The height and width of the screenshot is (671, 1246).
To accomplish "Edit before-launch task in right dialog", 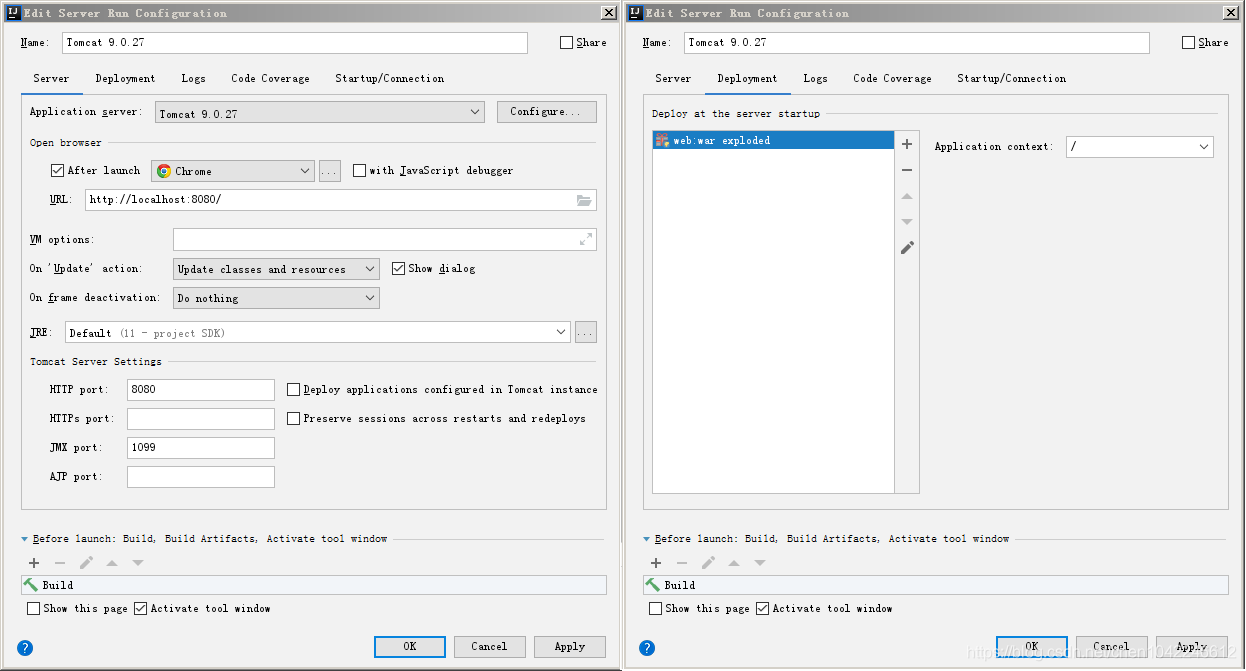I will [x=708, y=563].
